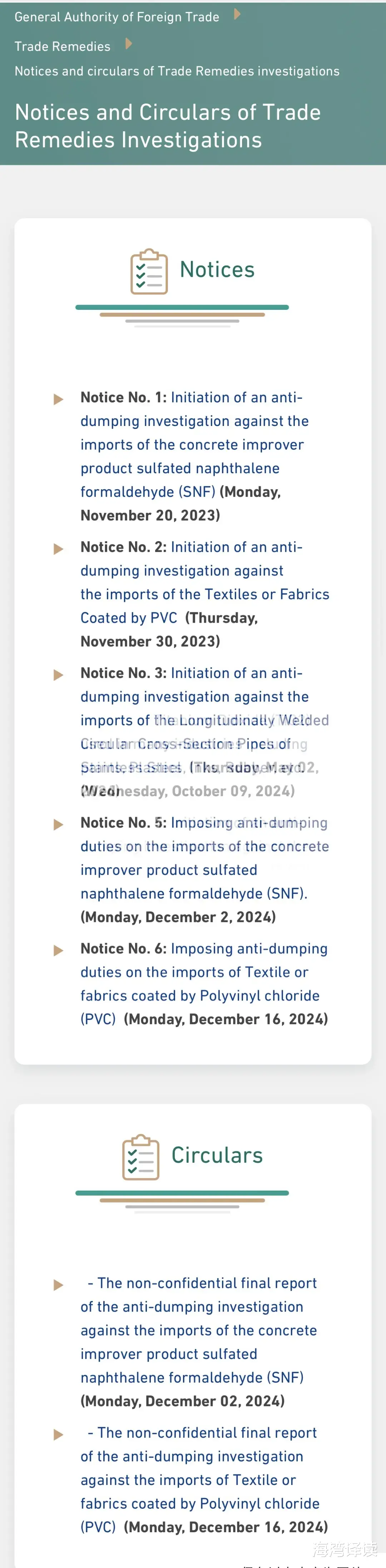Click the triangle bullet beside Notice No. 6
386x1568 pixels.
tap(58, 950)
